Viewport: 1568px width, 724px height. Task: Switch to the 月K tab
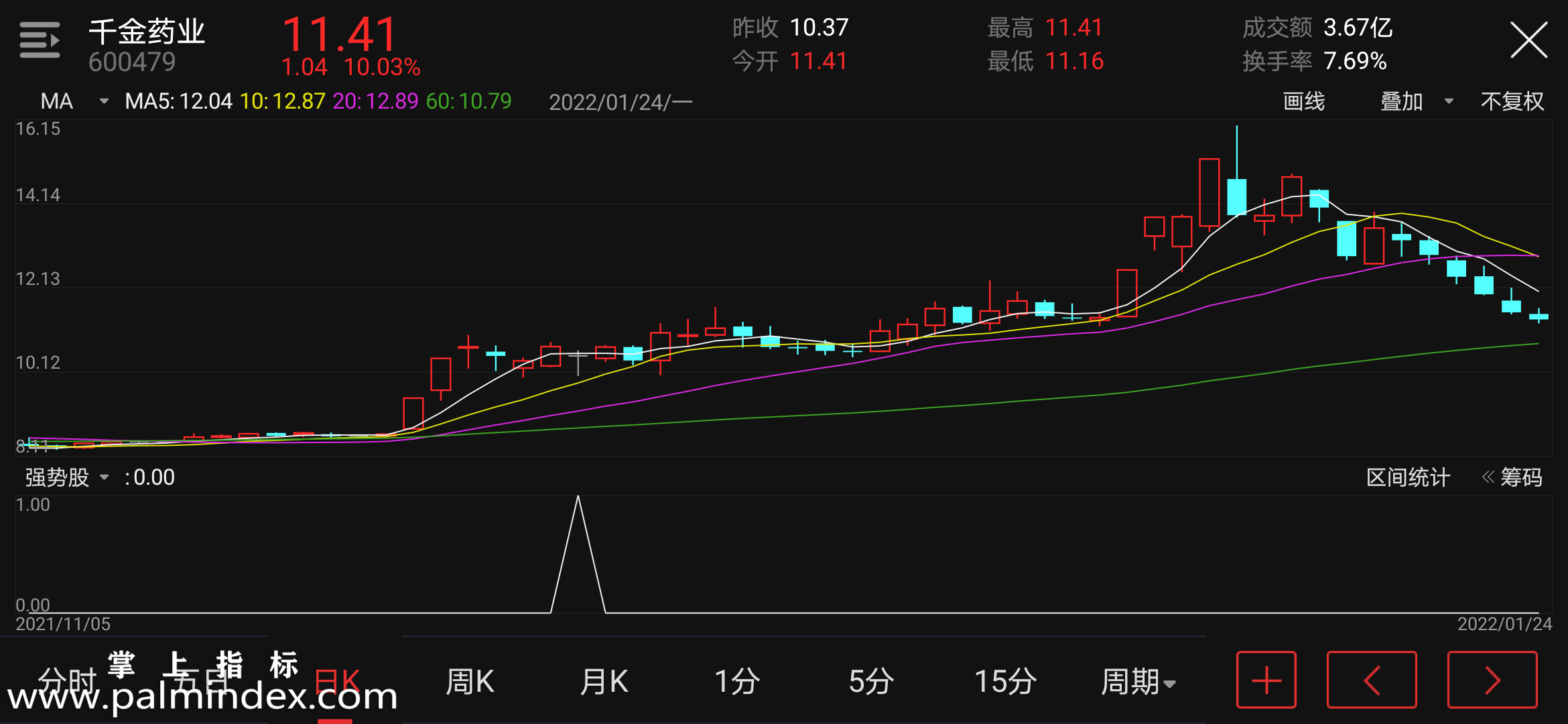click(604, 682)
